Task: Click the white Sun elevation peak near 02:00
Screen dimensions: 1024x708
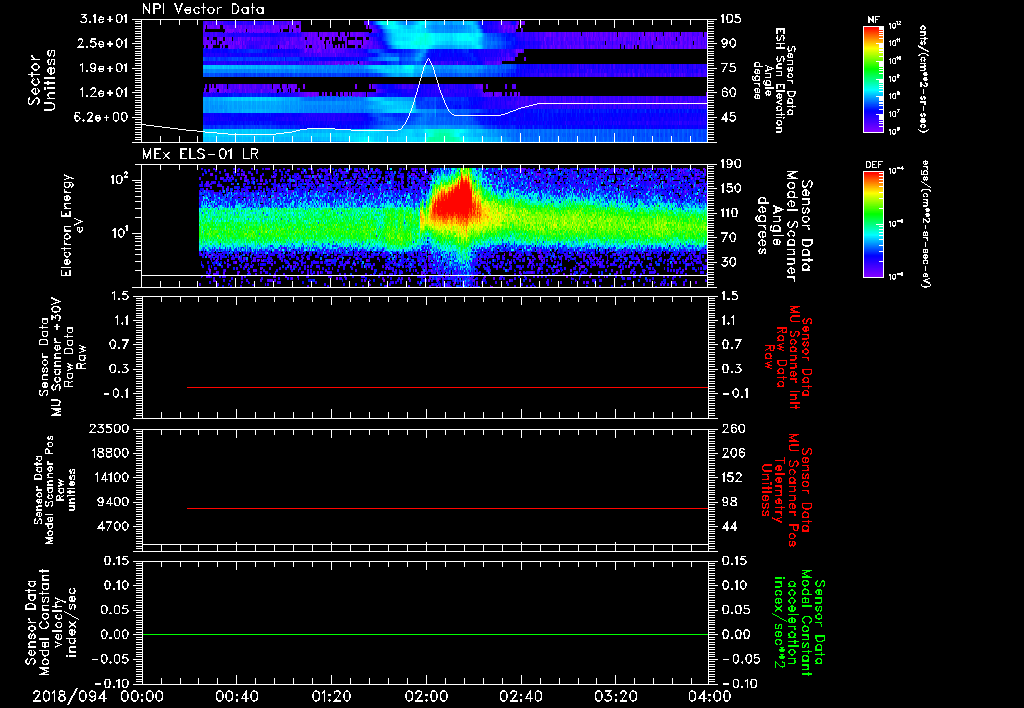Action: (428, 60)
